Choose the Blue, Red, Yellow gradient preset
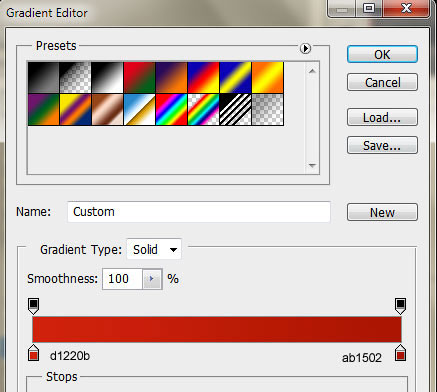 [204, 77]
